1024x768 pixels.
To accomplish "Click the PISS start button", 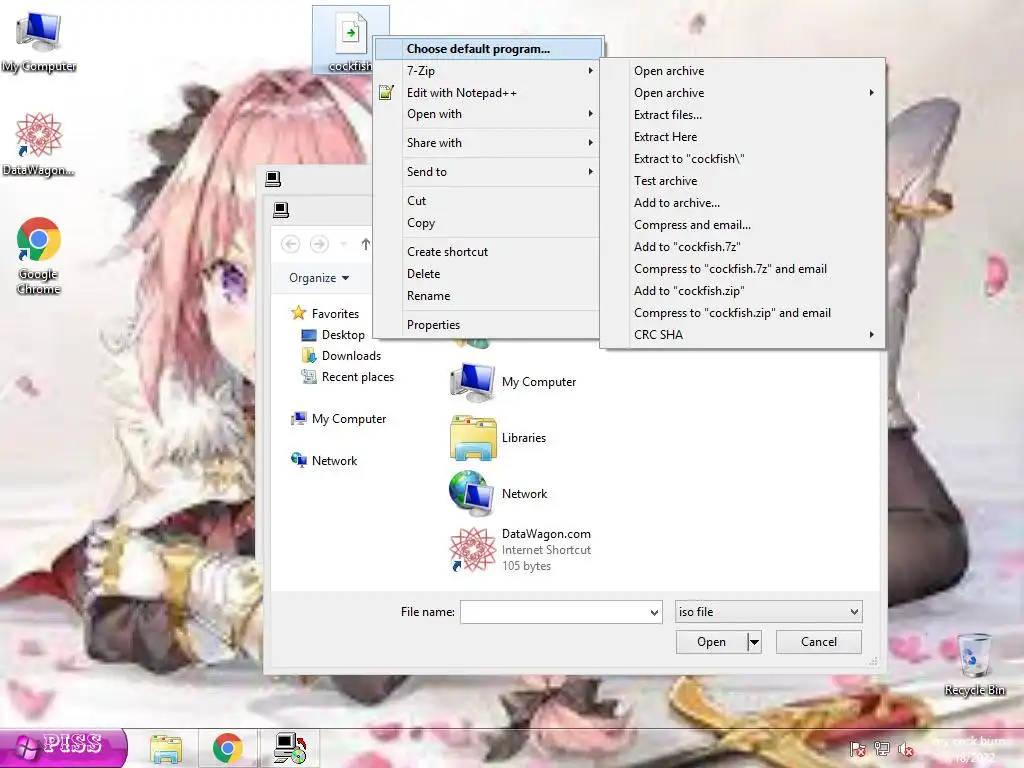I will click(63, 747).
